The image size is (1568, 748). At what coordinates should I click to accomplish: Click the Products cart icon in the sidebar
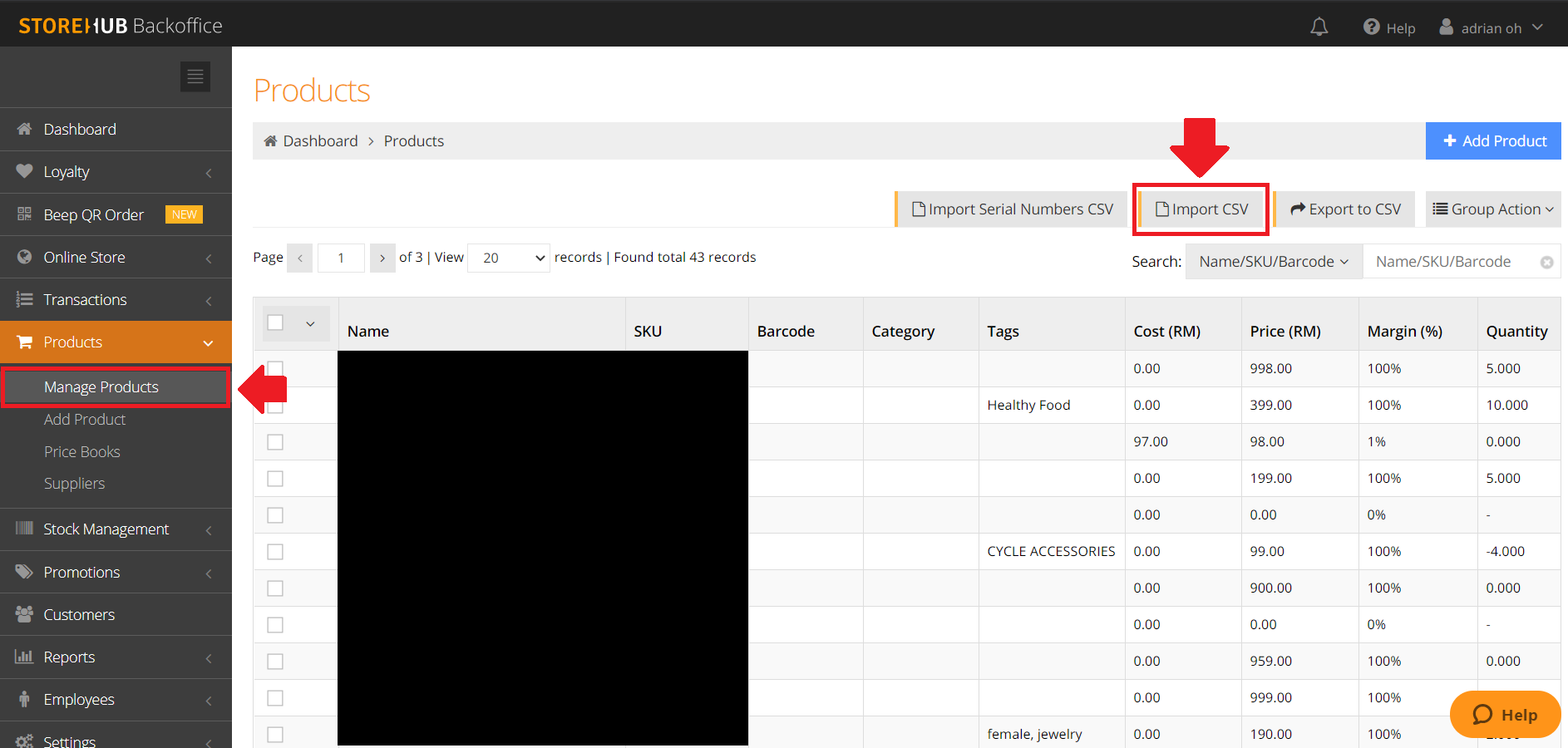coord(24,342)
